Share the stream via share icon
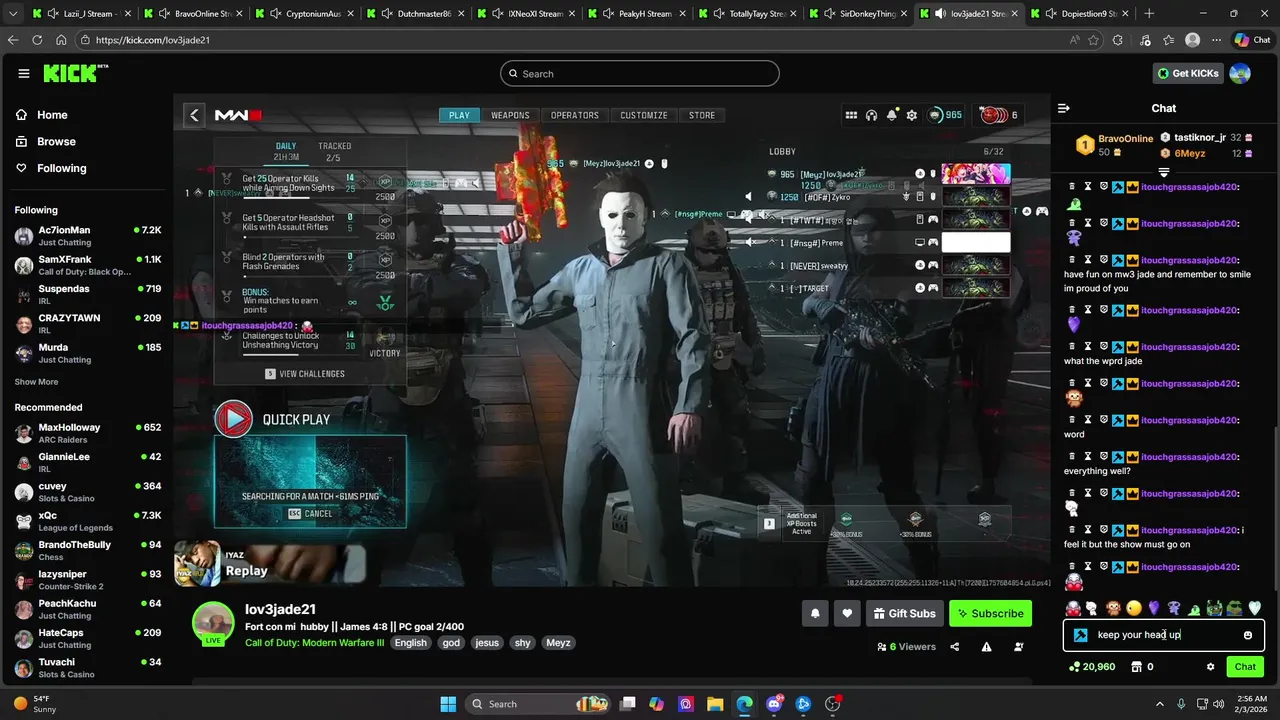This screenshot has height=720, width=1280. (955, 647)
